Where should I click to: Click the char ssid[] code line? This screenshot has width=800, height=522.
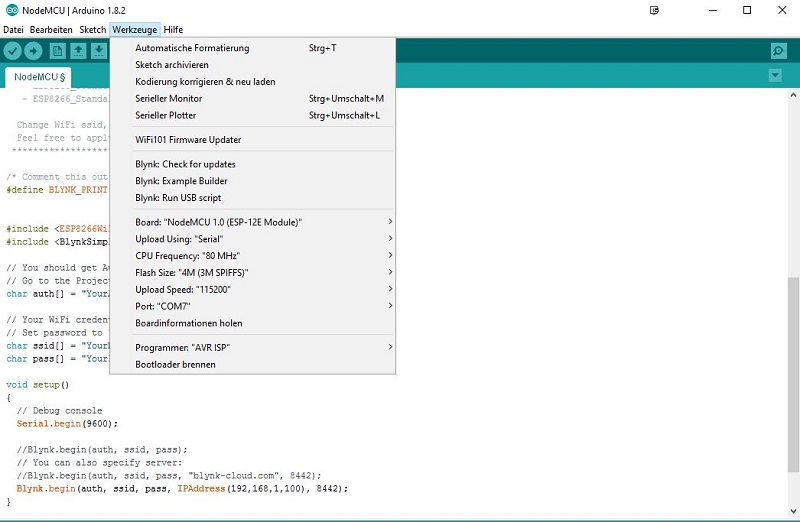(x=57, y=345)
